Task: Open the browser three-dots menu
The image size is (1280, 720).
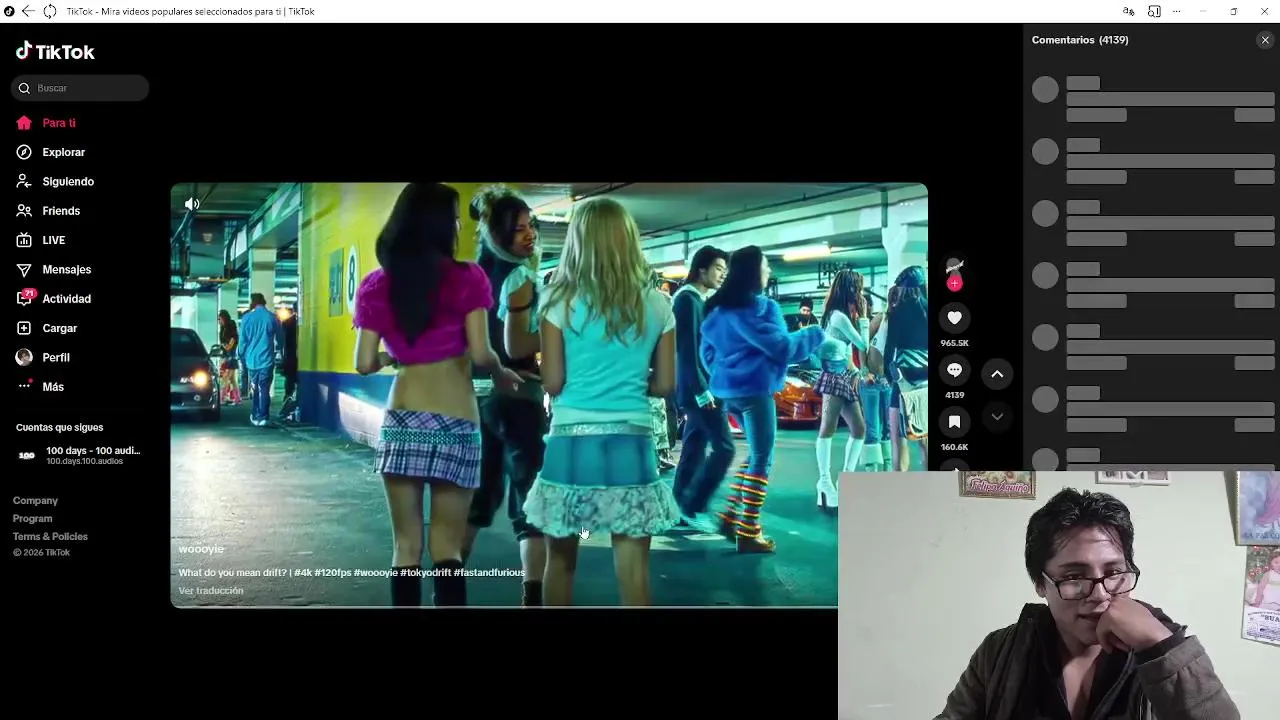Action: (1176, 11)
